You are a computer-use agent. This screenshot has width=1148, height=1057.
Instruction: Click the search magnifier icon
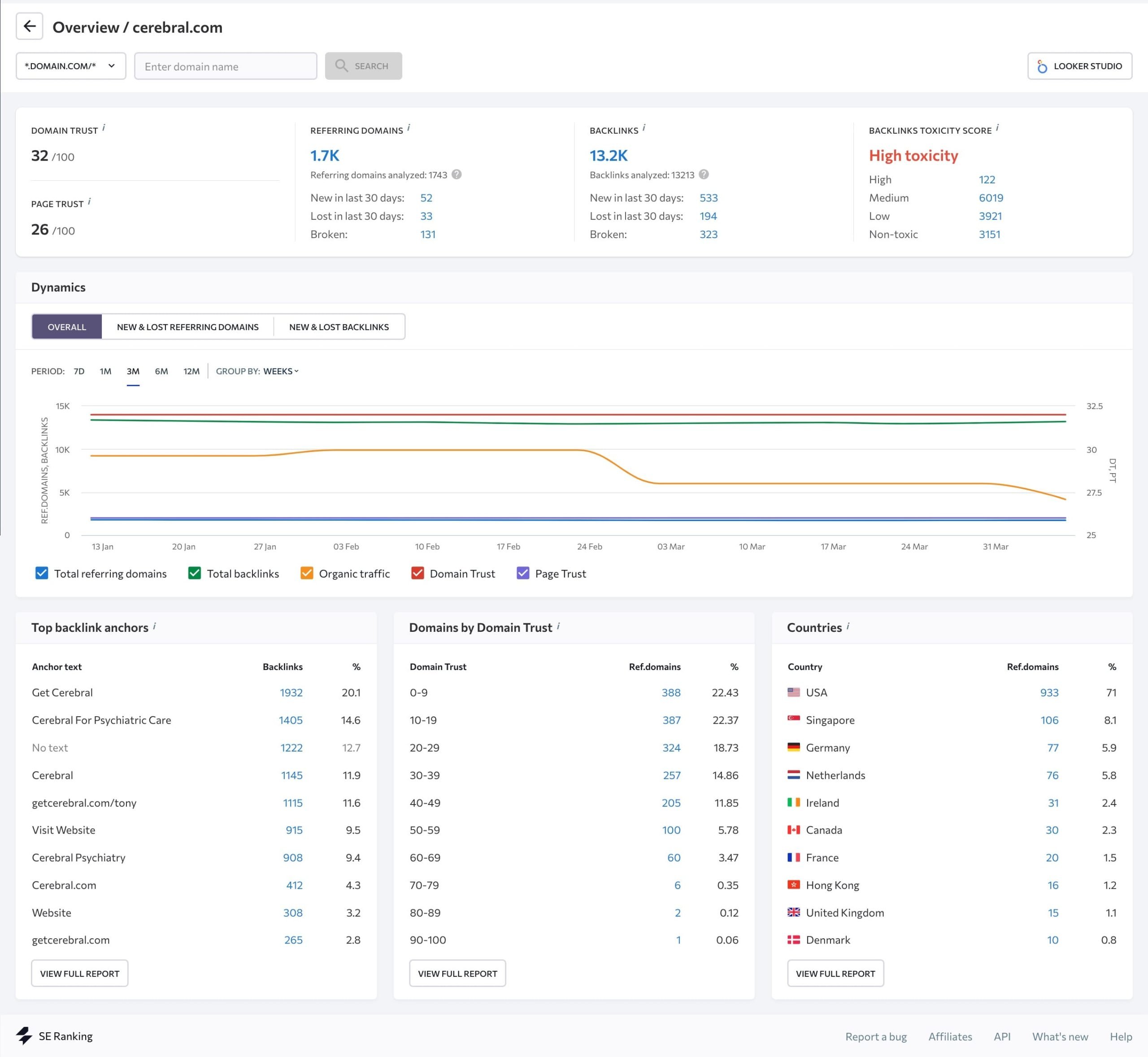click(341, 66)
